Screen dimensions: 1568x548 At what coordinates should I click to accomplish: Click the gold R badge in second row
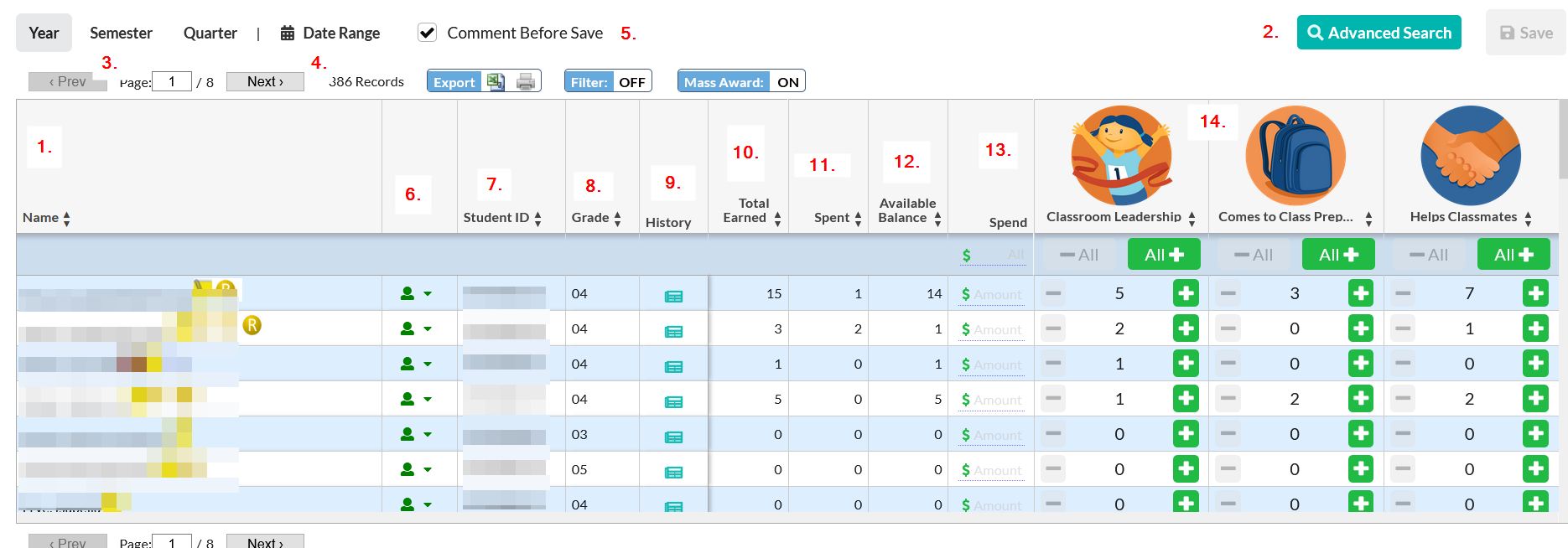click(252, 325)
